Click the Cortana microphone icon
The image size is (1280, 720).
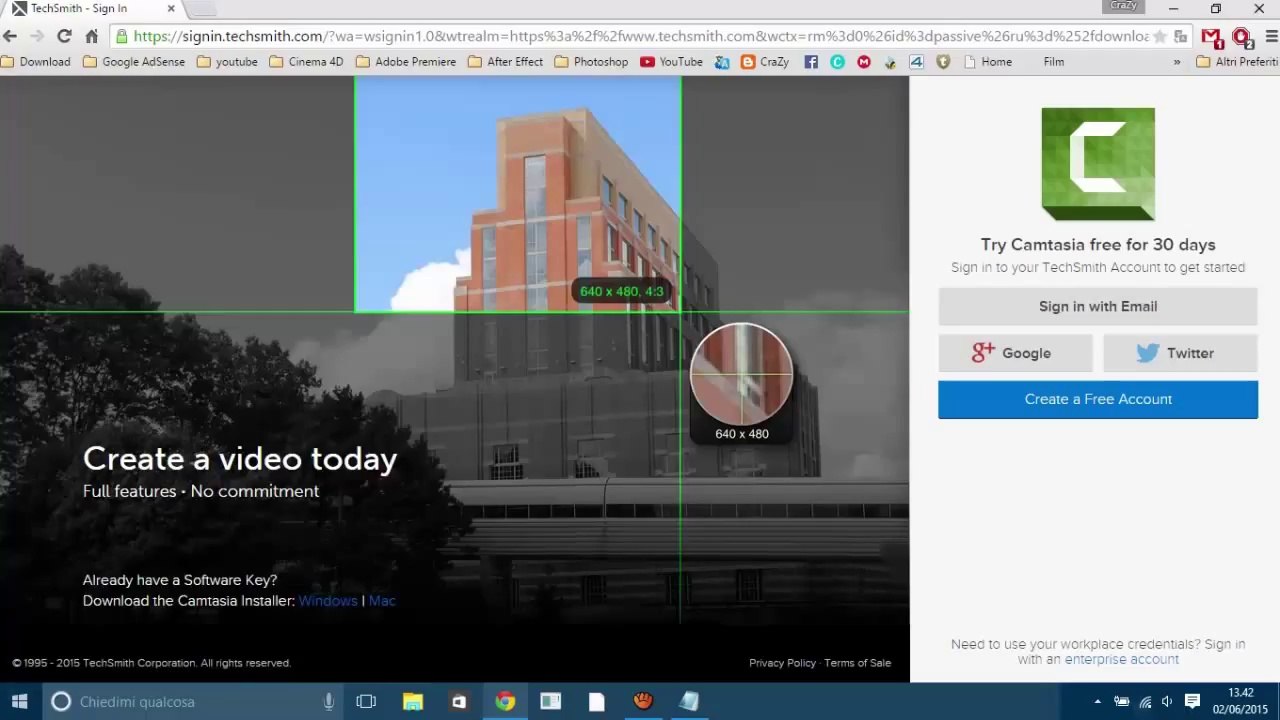(328, 701)
